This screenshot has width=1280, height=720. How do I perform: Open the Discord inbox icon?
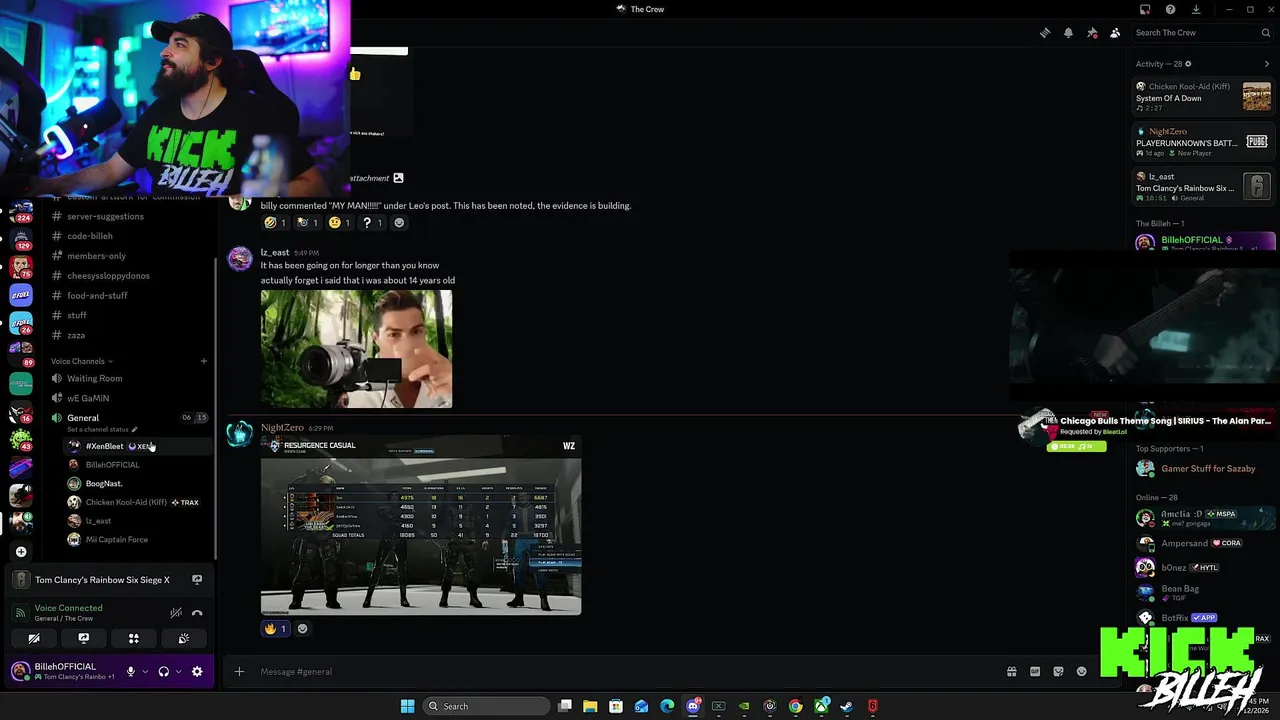pos(1145,10)
